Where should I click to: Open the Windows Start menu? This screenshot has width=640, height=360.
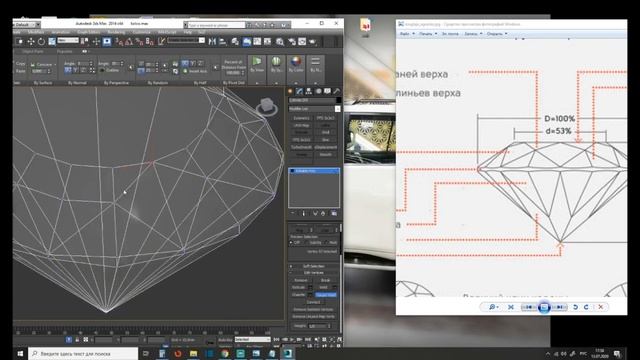tap(20, 353)
